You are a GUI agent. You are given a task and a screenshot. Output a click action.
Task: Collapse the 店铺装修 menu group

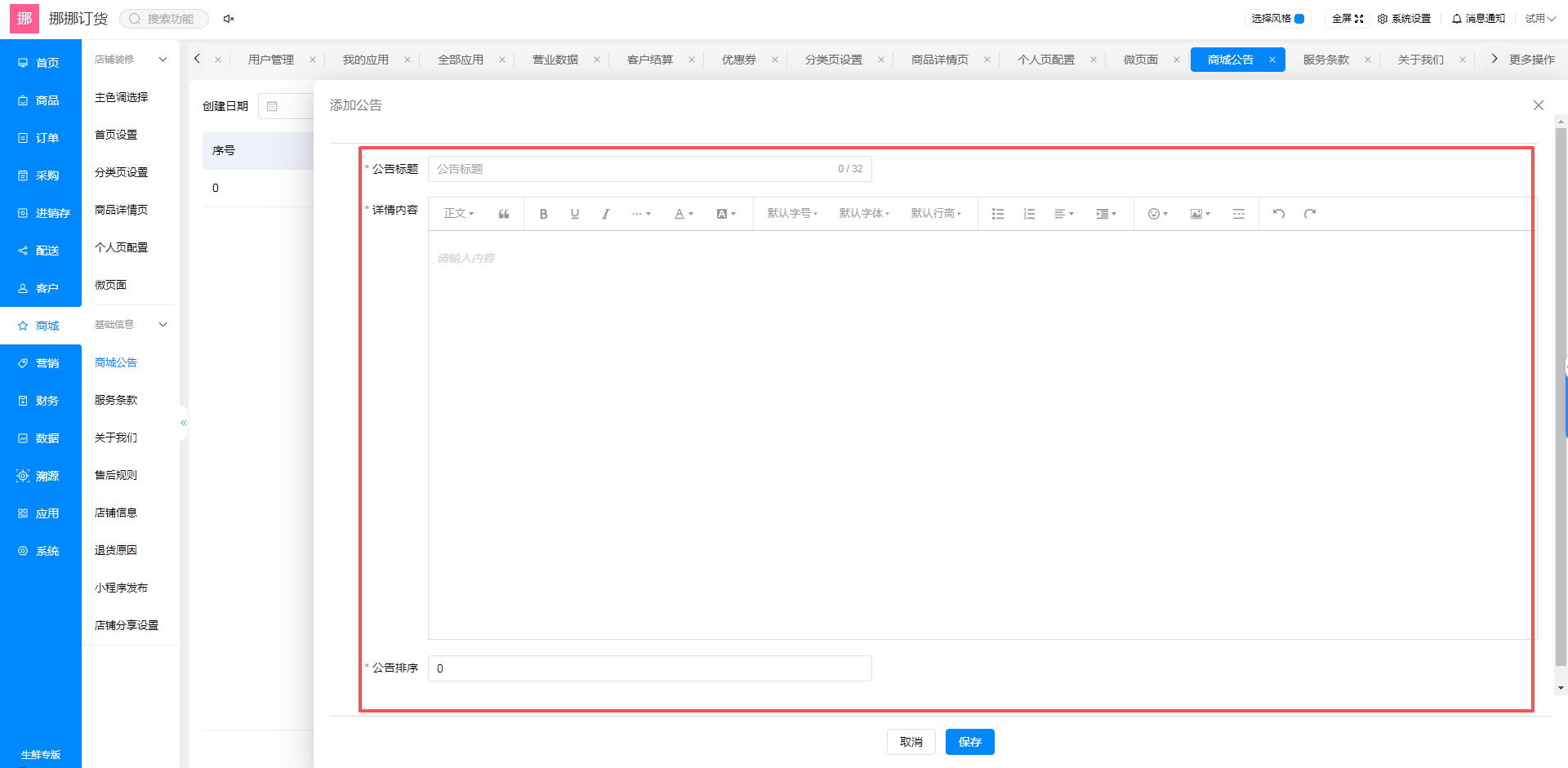point(163,60)
